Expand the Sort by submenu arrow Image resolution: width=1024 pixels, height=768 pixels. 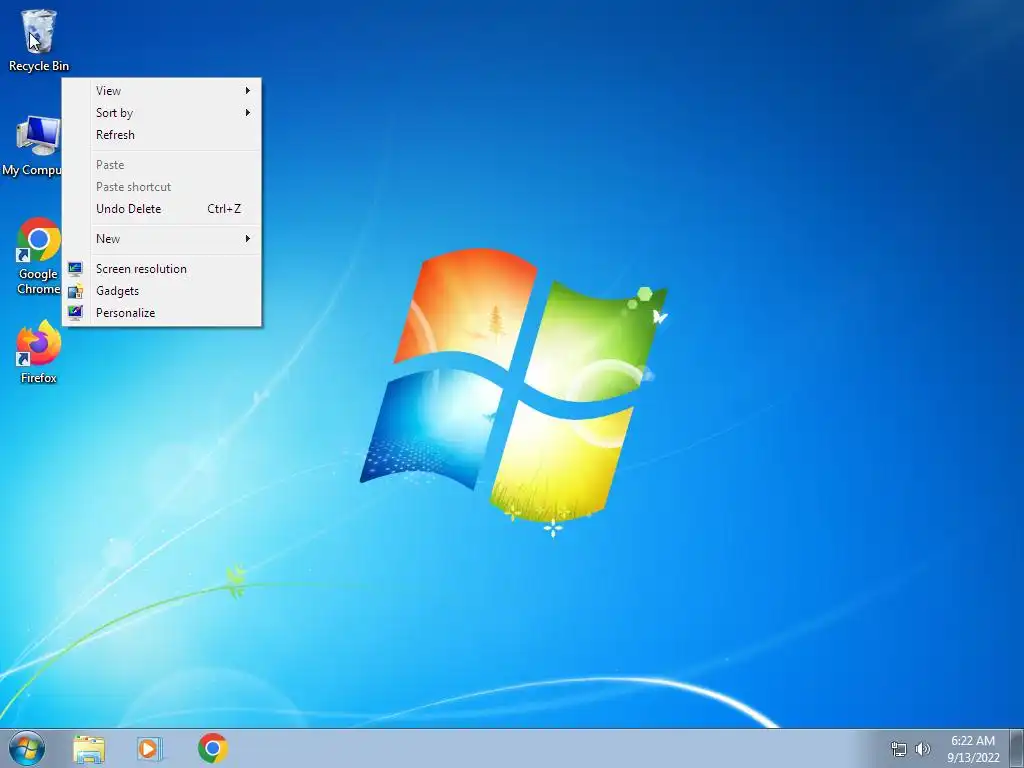point(248,113)
